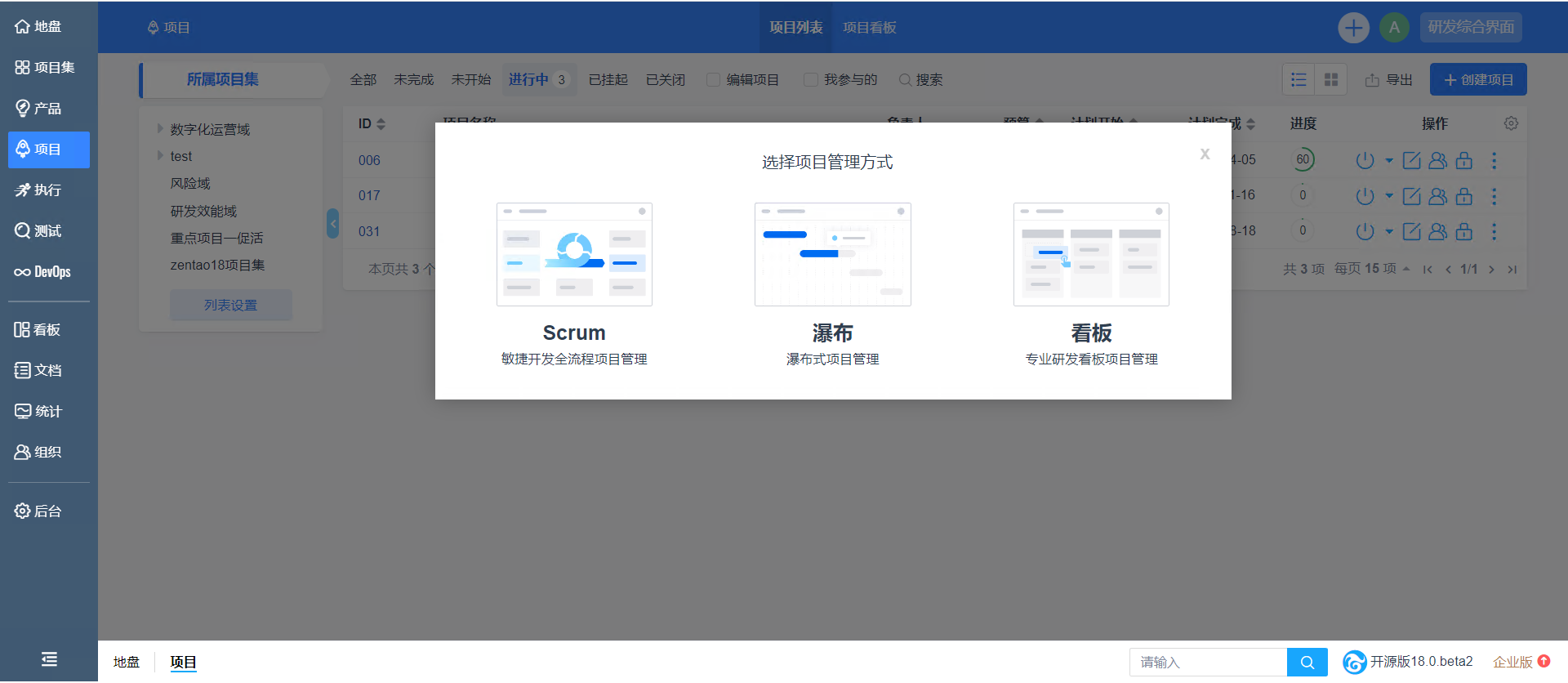Collapse the project set side panel
The image size is (1568, 683).
[332, 224]
